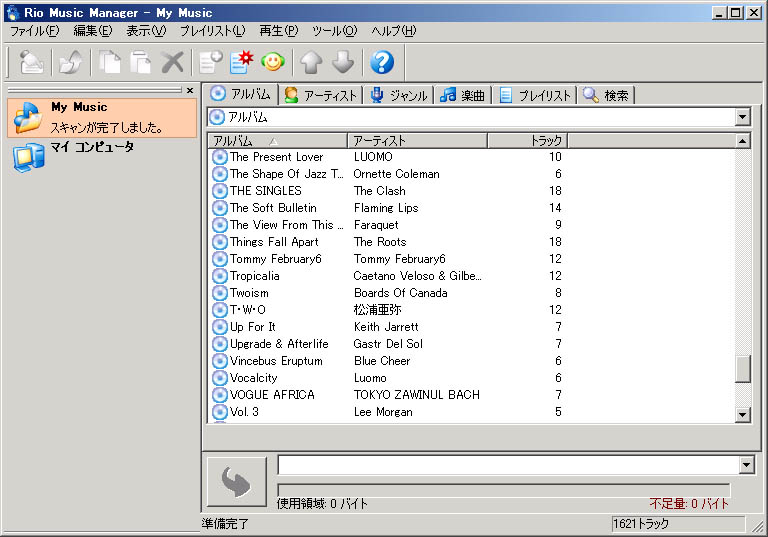Select album Vincebus Eruptum

(x=276, y=361)
